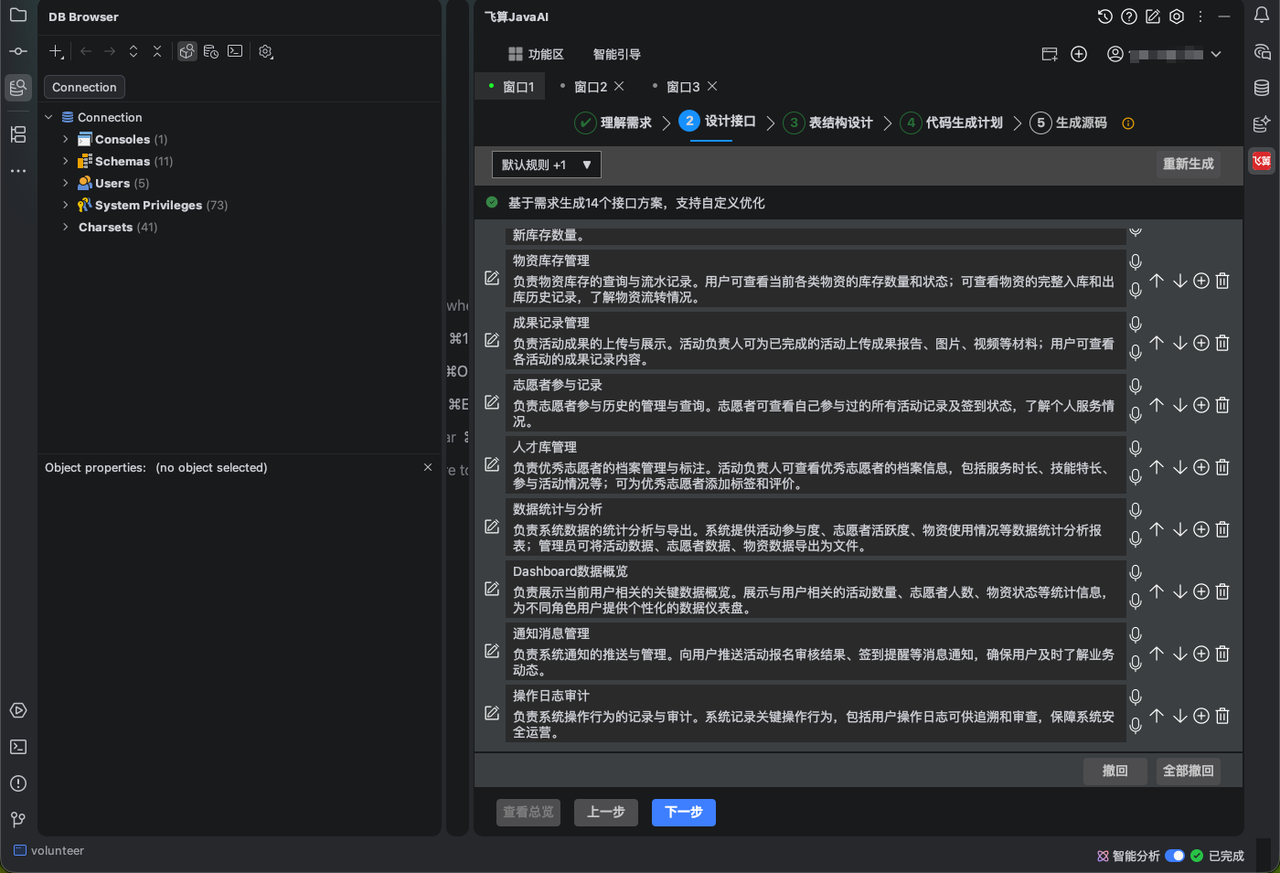1280x873 pixels.
Task: Open the Structure tool window in left sidebar
Action: (x=18, y=134)
